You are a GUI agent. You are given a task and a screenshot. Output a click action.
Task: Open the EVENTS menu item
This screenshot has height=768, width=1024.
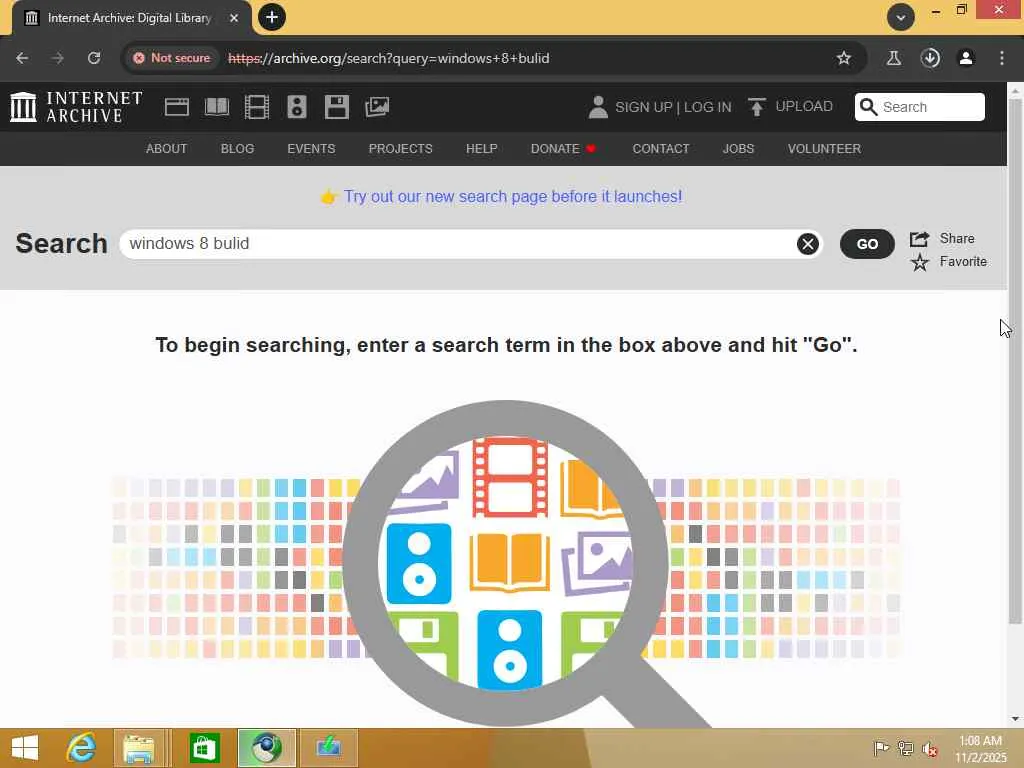coord(311,149)
